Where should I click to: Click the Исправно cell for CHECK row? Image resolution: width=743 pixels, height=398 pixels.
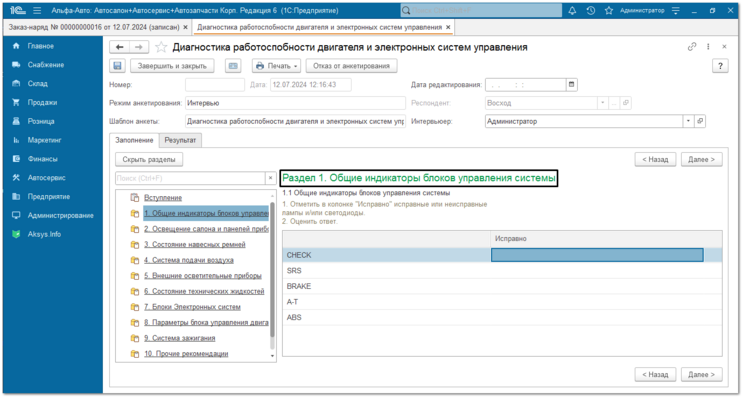[597, 255]
